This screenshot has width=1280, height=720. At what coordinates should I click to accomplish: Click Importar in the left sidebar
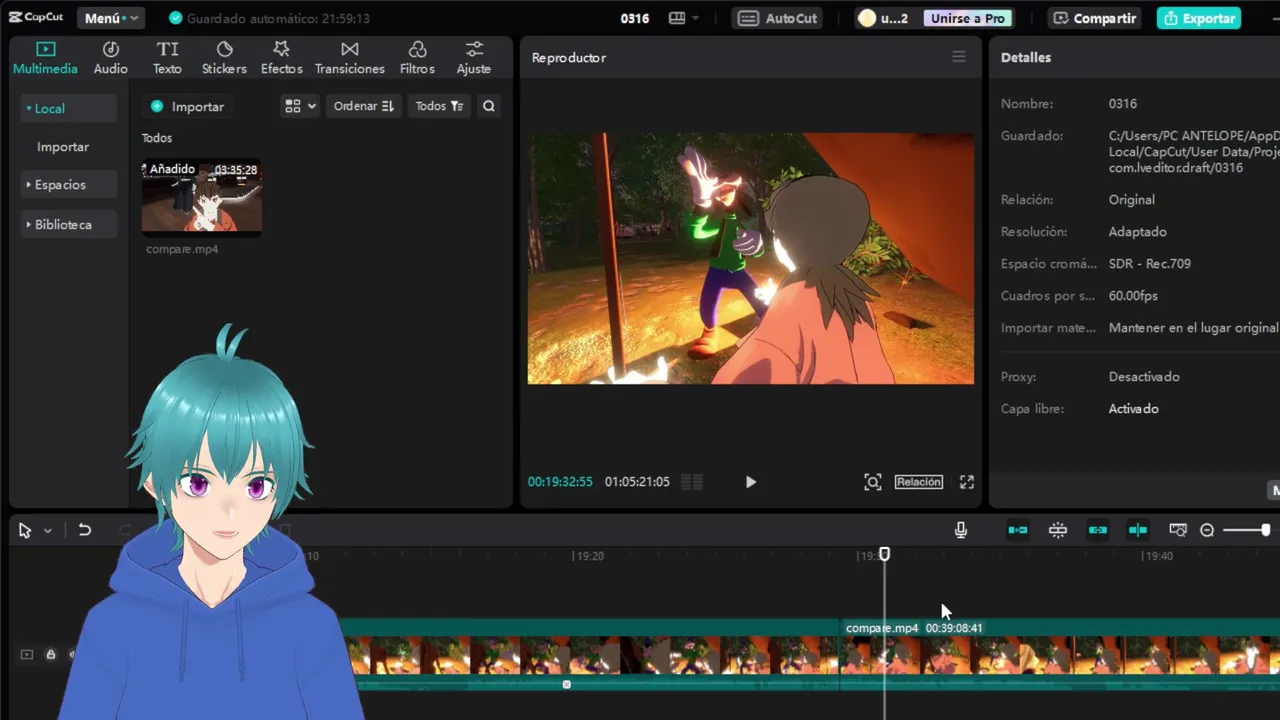coord(63,147)
